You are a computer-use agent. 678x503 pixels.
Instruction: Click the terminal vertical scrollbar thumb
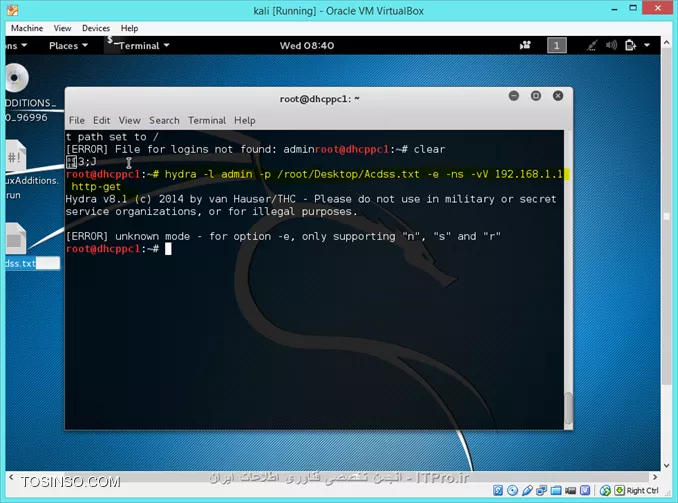(569, 408)
